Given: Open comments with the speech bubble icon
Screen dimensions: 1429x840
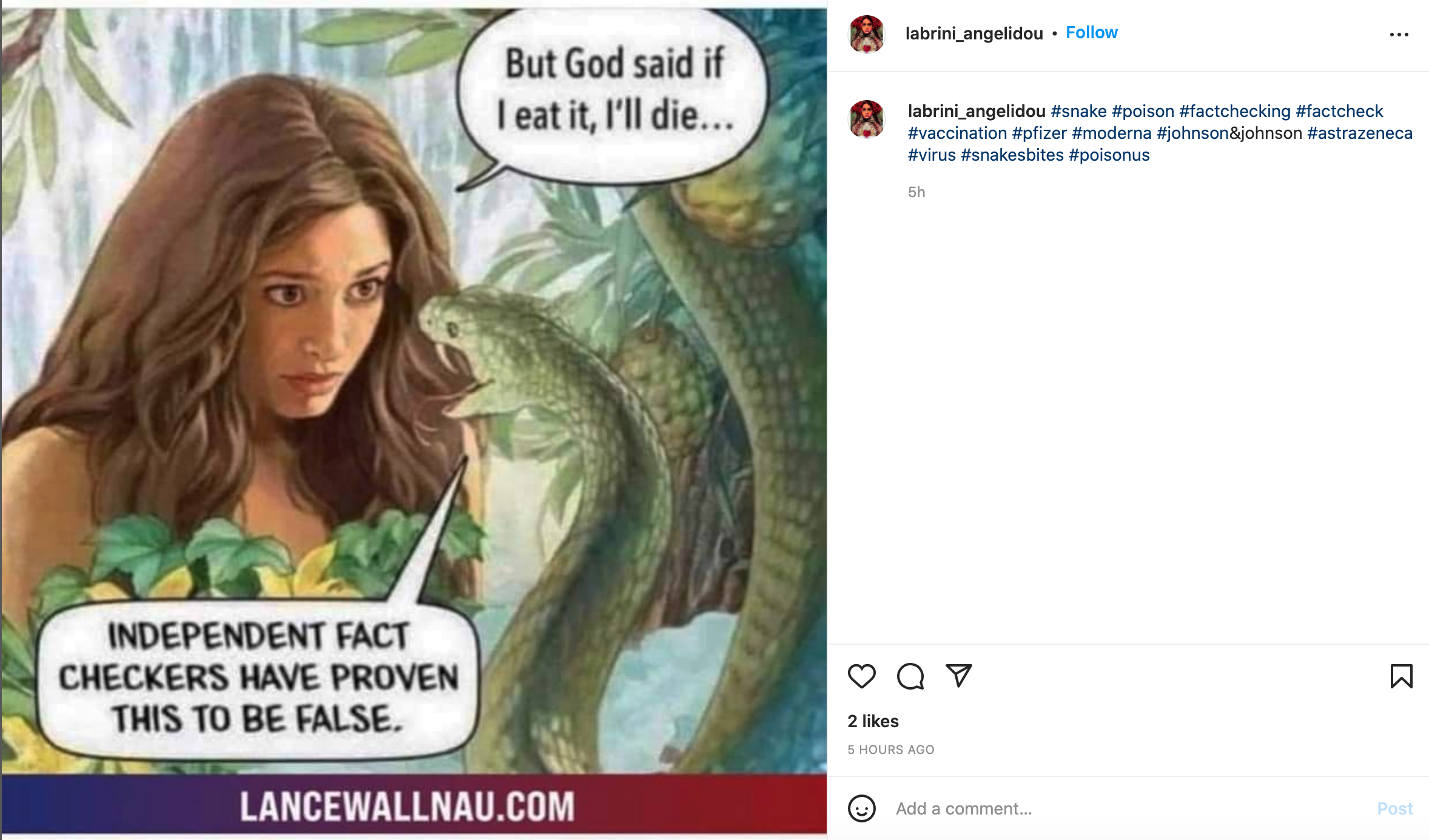Looking at the screenshot, I should [x=910, y=676].
